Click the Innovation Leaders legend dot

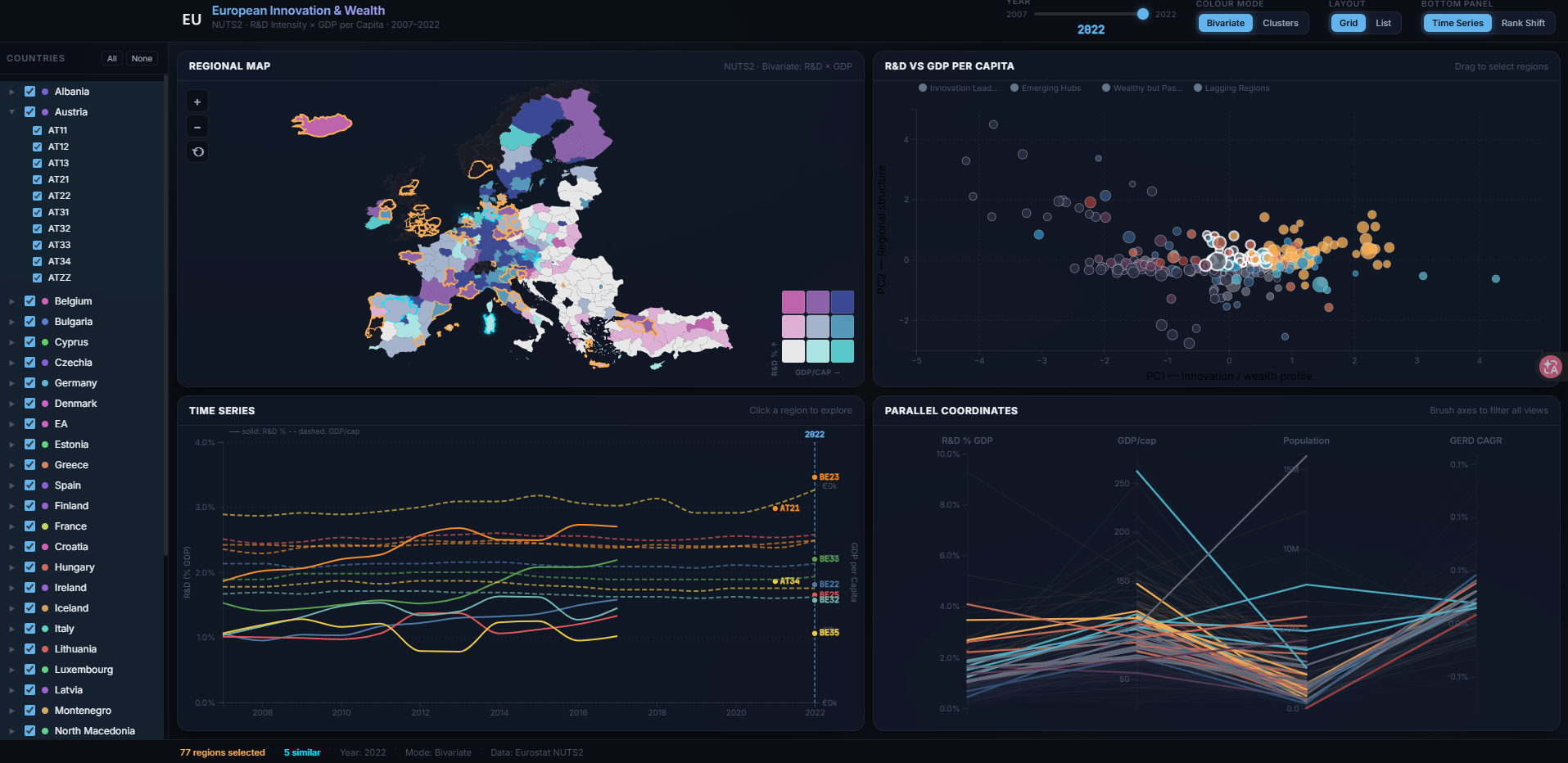pos(923,88)
